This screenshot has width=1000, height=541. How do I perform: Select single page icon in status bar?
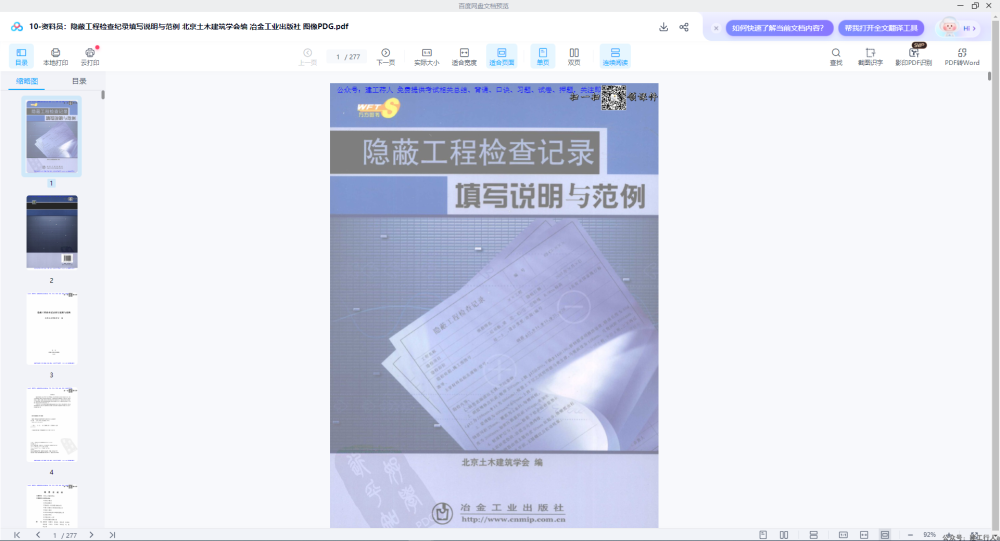(x=763, y=535)
